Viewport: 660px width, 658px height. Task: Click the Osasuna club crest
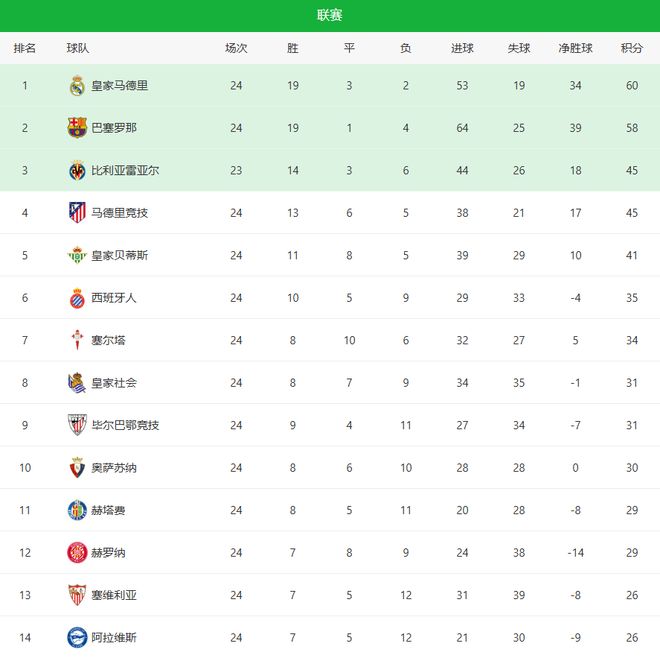point(77,468)
